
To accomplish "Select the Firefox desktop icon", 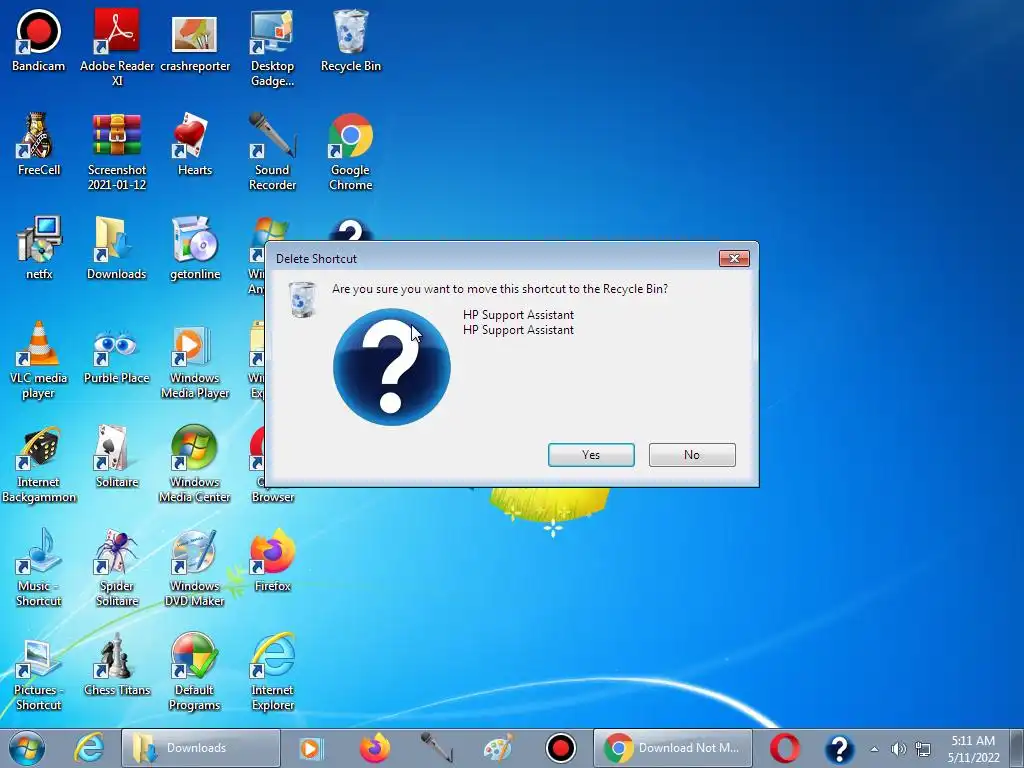I will click(272, 560).
